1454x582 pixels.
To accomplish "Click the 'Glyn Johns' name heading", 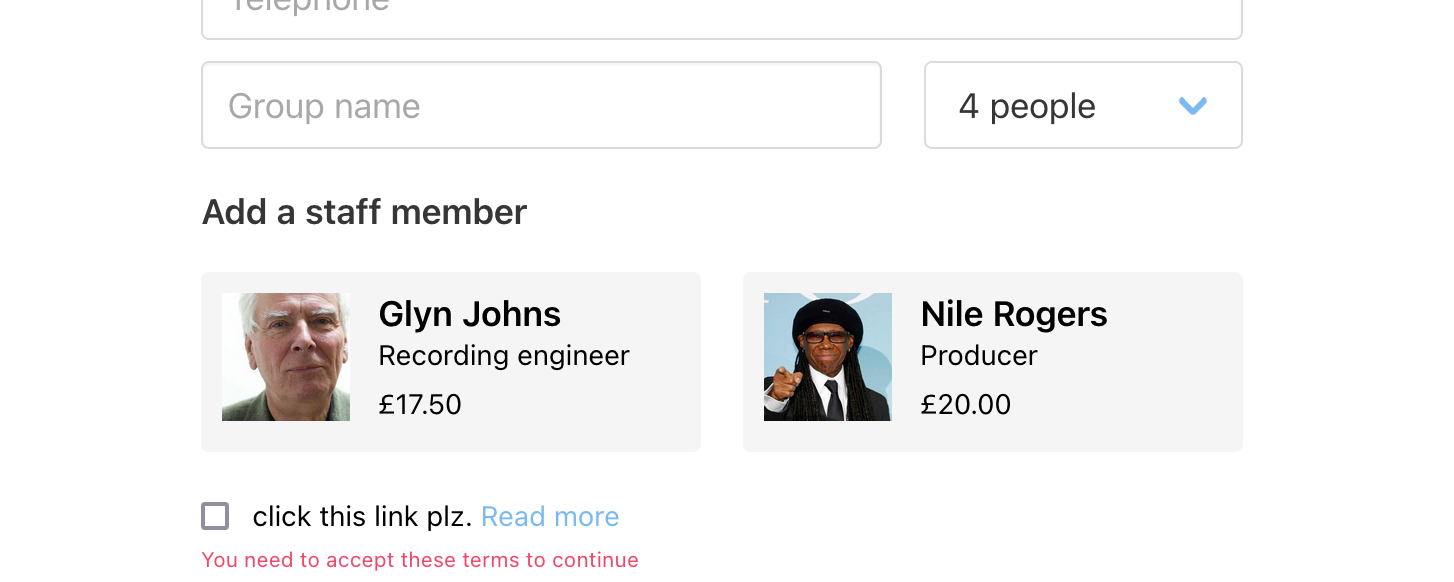I will coord(469,314).
